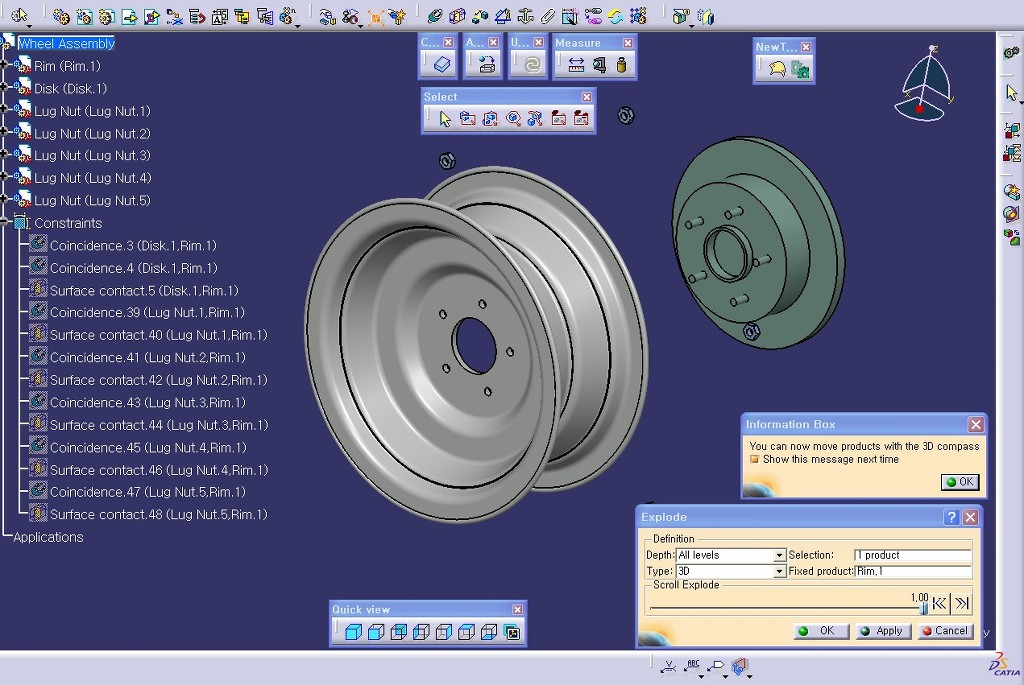This screenshot has height=685, width=1024.
Task: Select the arrow tool in Select toolbar
Action: click(x=445, y=119)
